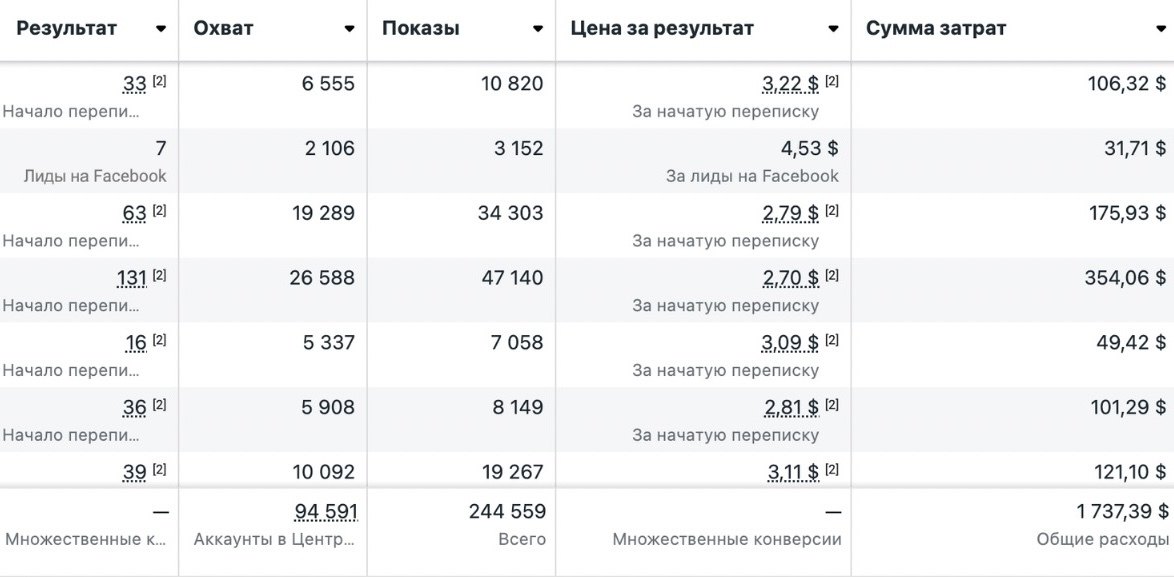Image resolution: width=1174 pixels, height=577 pixels.
Task: Click the [2] footnote beside price 3,11 $
Action: click(x=832, y=469)
